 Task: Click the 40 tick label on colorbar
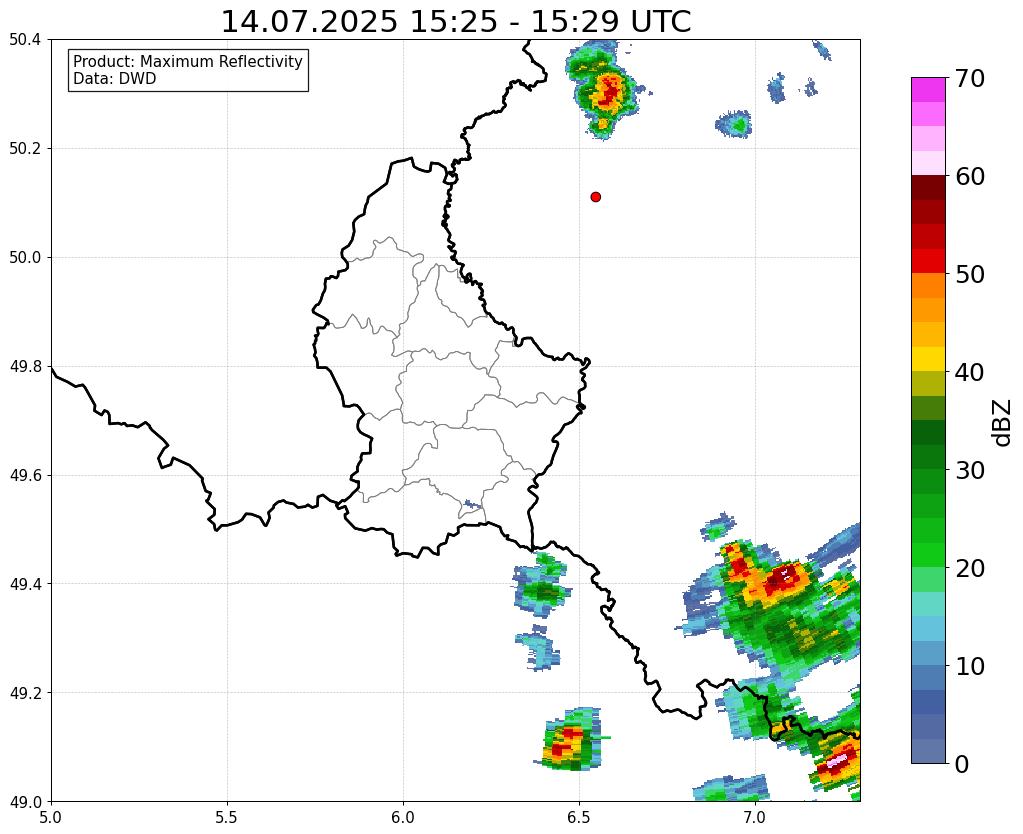(x=970, y=372)
